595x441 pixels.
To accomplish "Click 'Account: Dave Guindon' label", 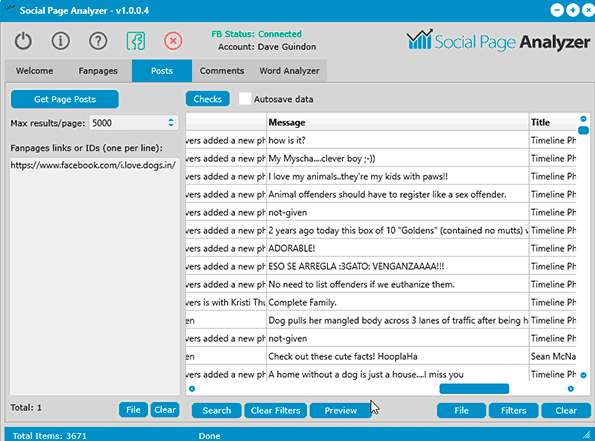I will 267,47.
